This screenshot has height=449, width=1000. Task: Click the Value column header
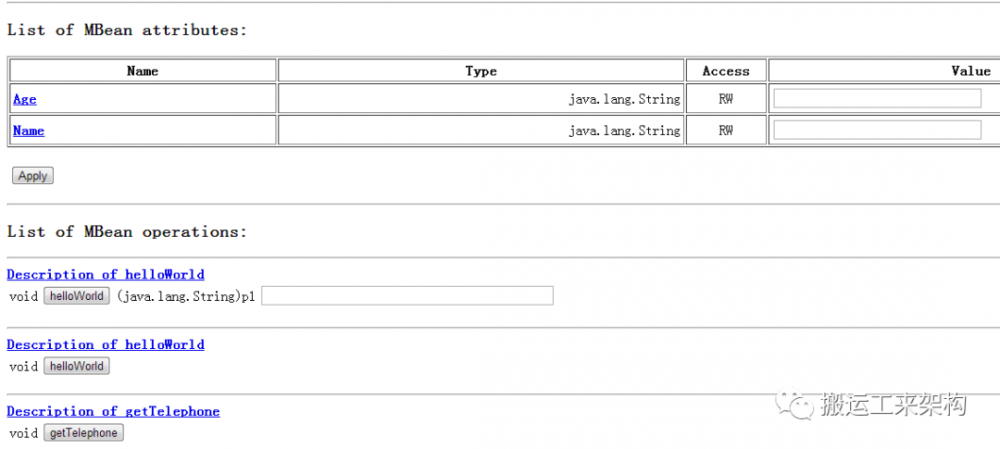(970, 71)
